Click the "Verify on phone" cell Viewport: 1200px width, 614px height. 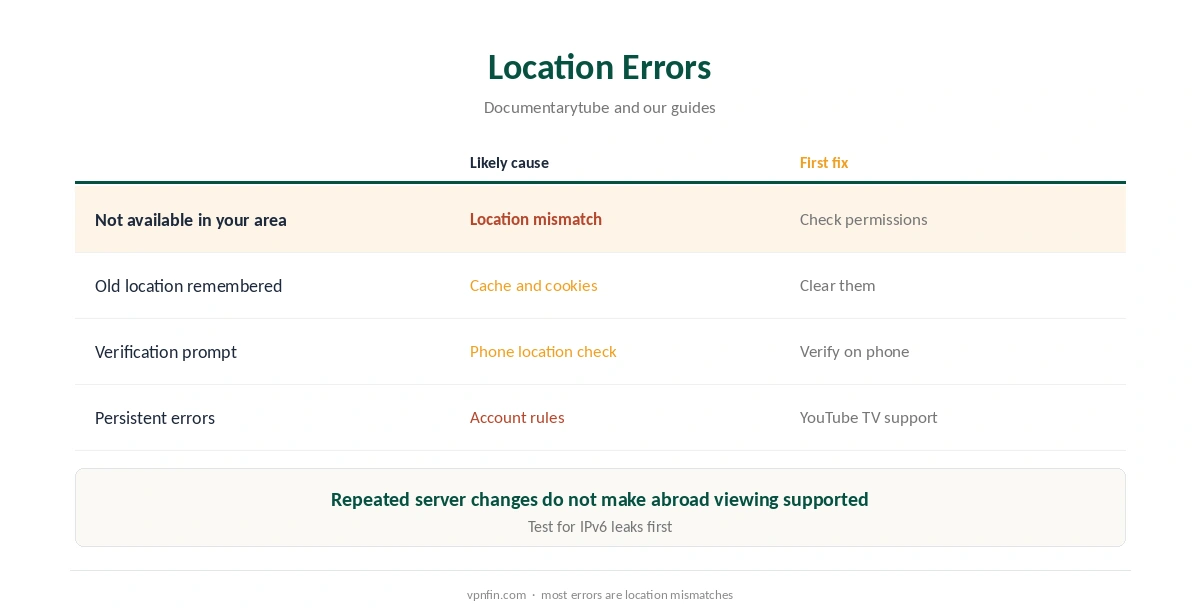click(x=855, y=351)
